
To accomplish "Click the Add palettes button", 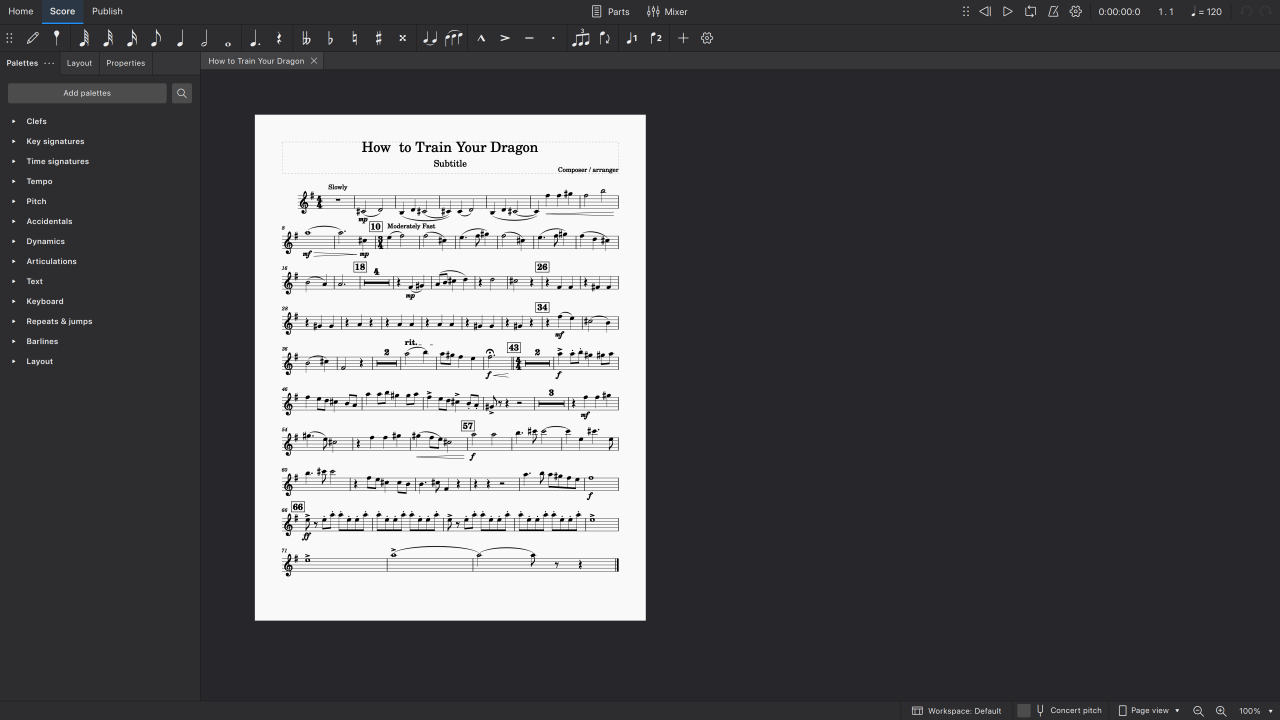I will click(87, 93).
